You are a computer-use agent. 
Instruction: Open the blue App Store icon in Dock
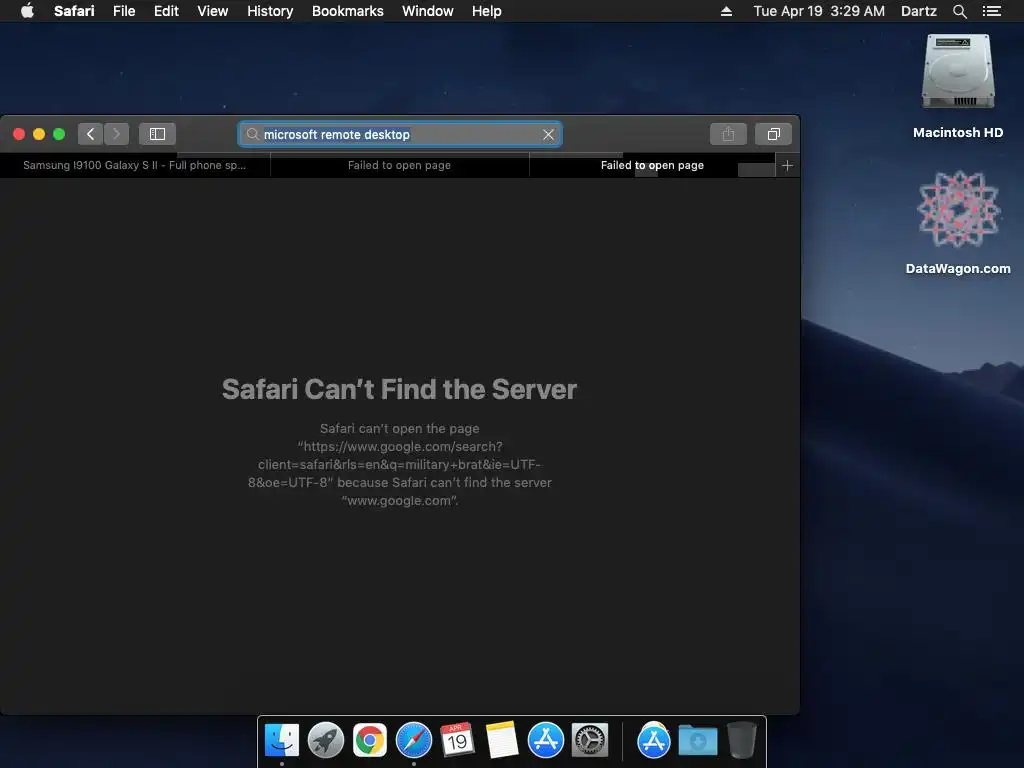point(545,741)
